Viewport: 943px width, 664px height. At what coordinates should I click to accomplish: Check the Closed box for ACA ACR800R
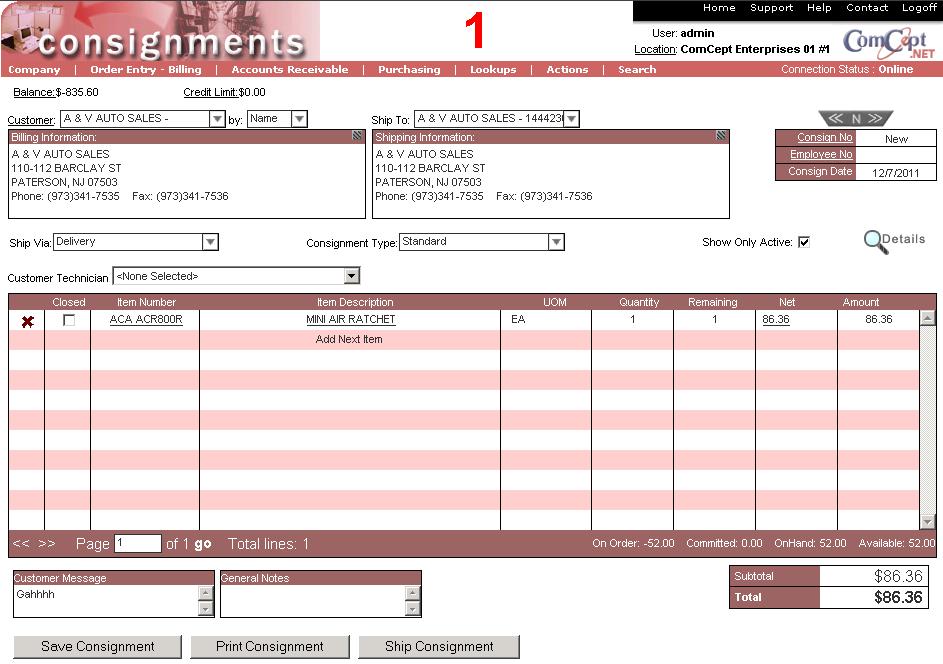pyautogui.click(x=69, y=320)
